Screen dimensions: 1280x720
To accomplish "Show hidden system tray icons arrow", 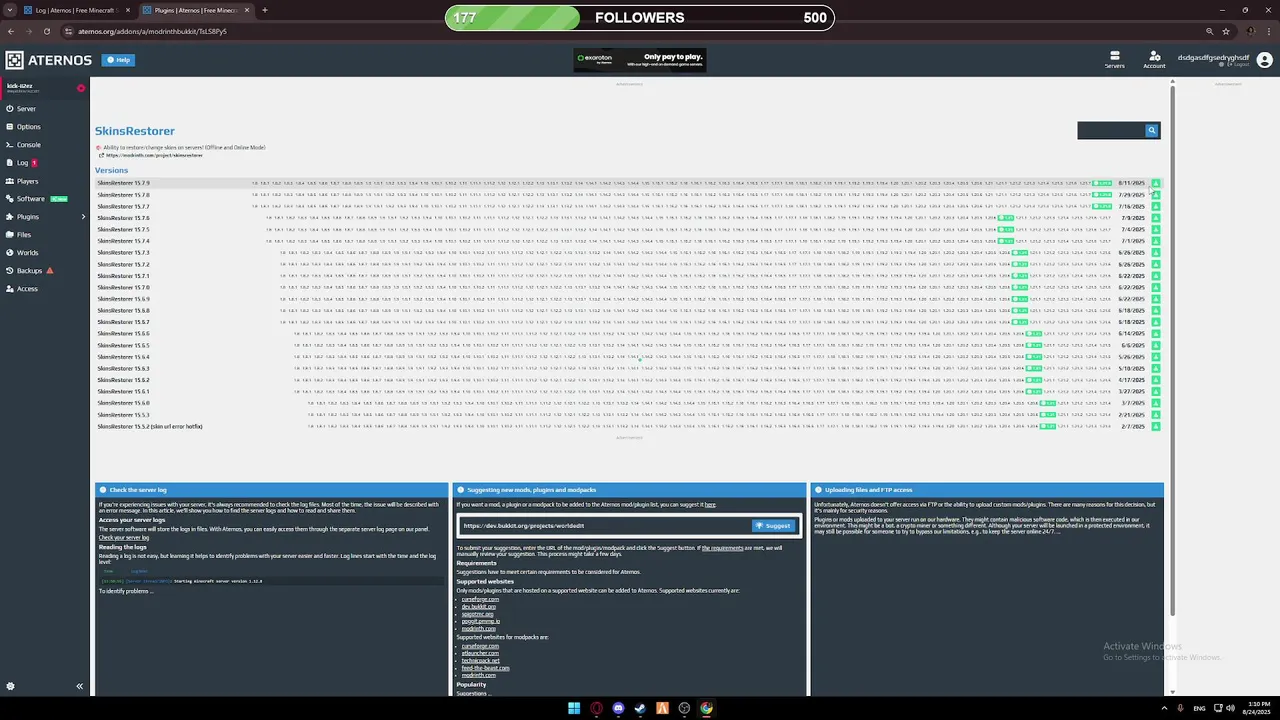I will (x=1164, y=708).
